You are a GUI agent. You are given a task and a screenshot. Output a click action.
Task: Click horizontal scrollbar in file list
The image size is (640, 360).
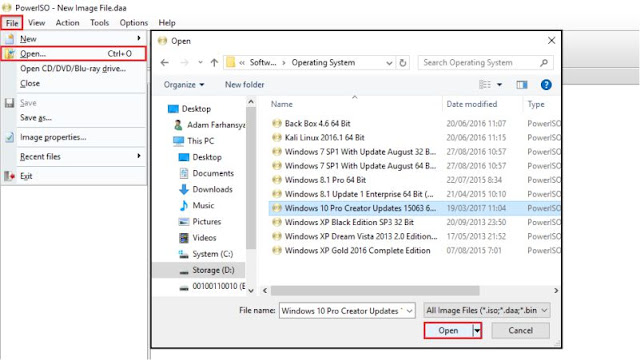pos(375,291)
